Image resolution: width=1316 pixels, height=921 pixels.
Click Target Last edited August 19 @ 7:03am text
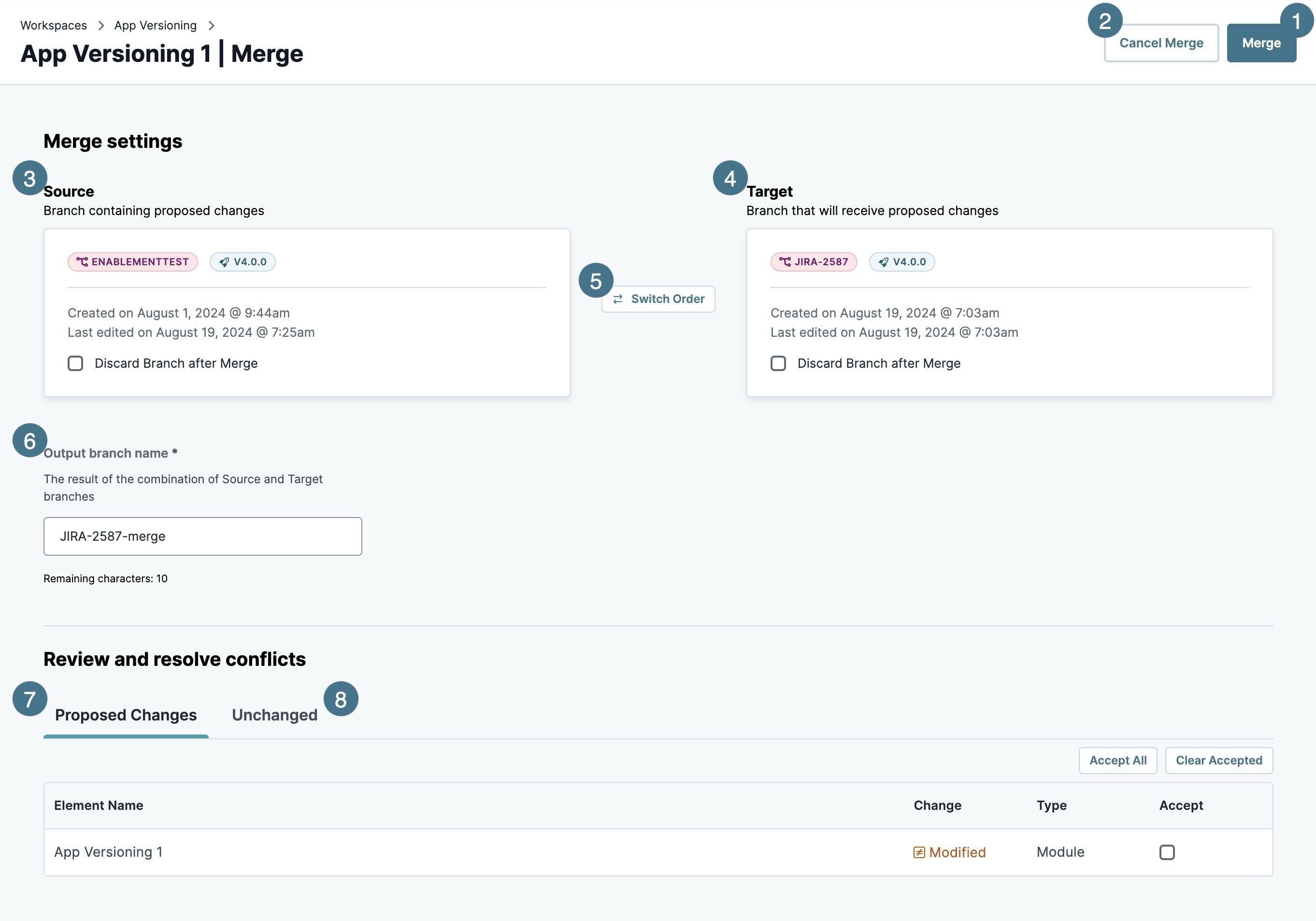[x=894, y=332]
